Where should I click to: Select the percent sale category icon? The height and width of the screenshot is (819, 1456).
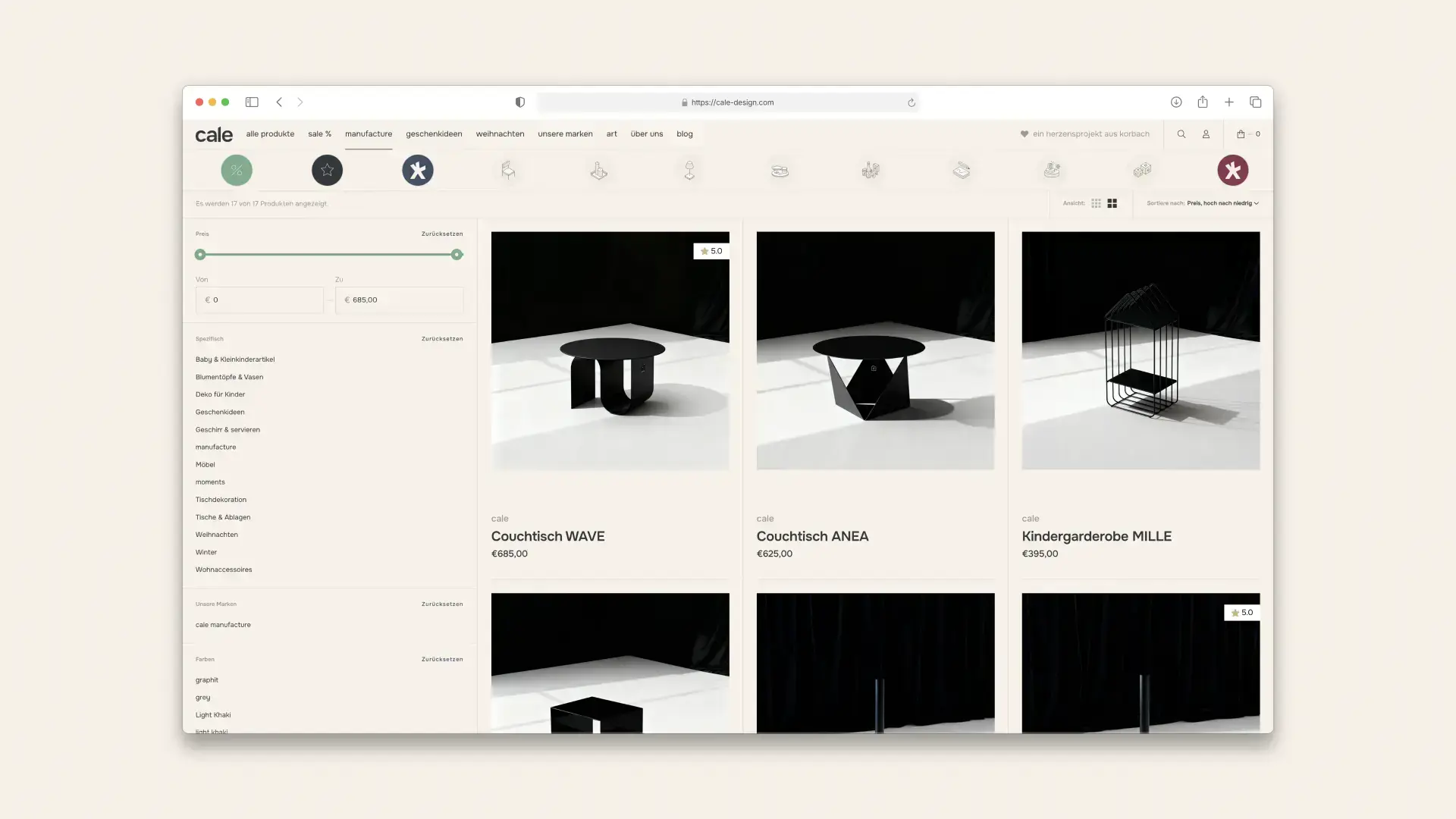click(x=237, y=170)
